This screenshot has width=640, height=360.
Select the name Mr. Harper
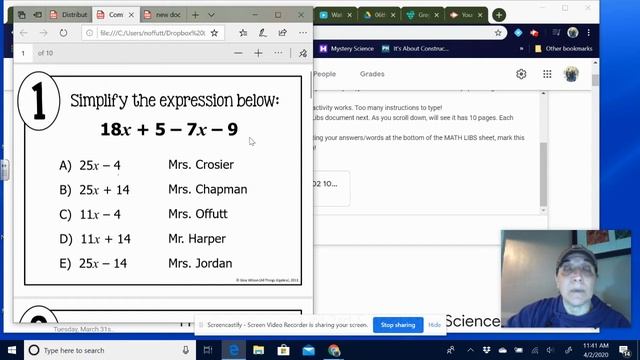[x=197, y=239]
